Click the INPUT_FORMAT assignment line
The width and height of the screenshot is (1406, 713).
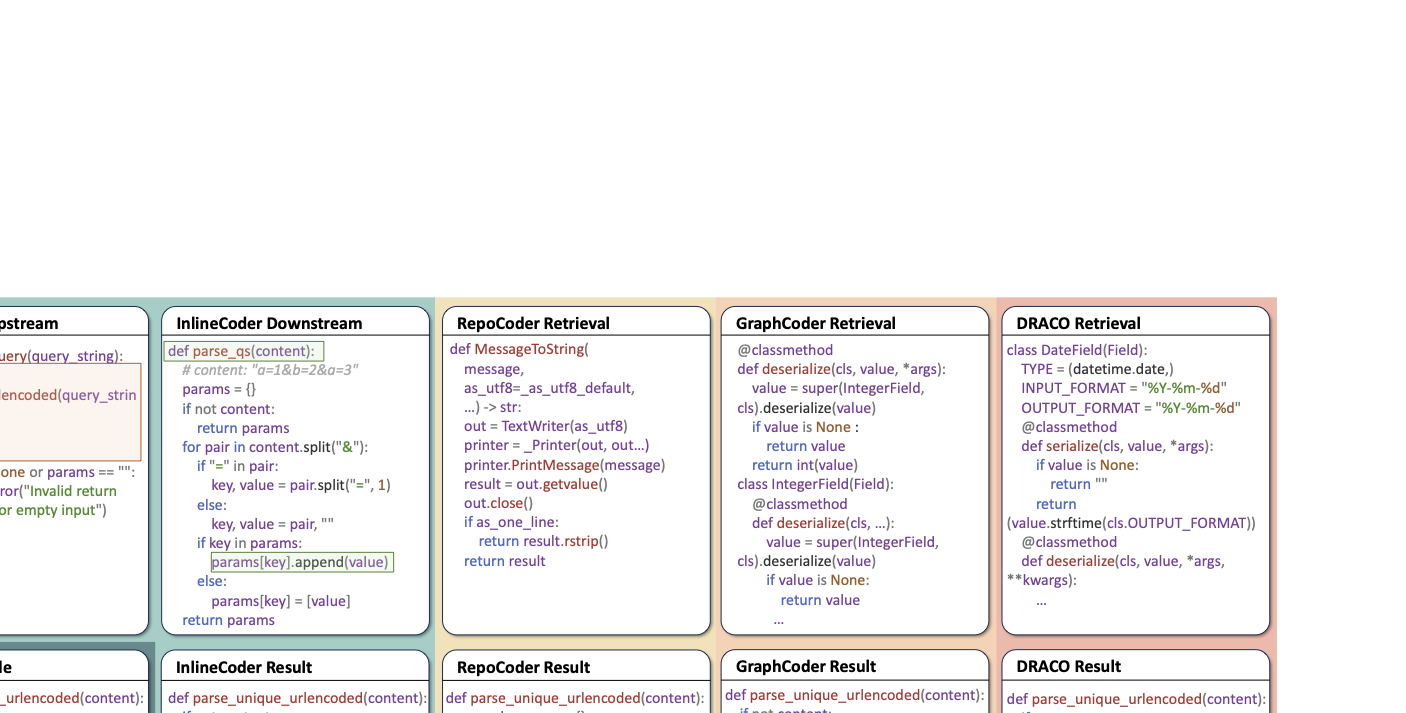[1123, 388]
